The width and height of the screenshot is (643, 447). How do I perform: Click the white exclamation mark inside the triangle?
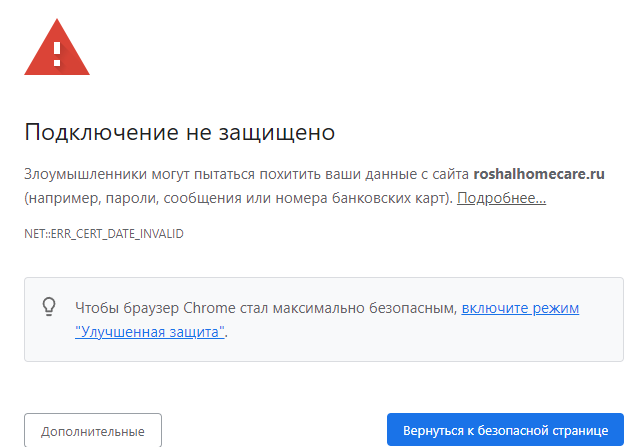[57, 49]
